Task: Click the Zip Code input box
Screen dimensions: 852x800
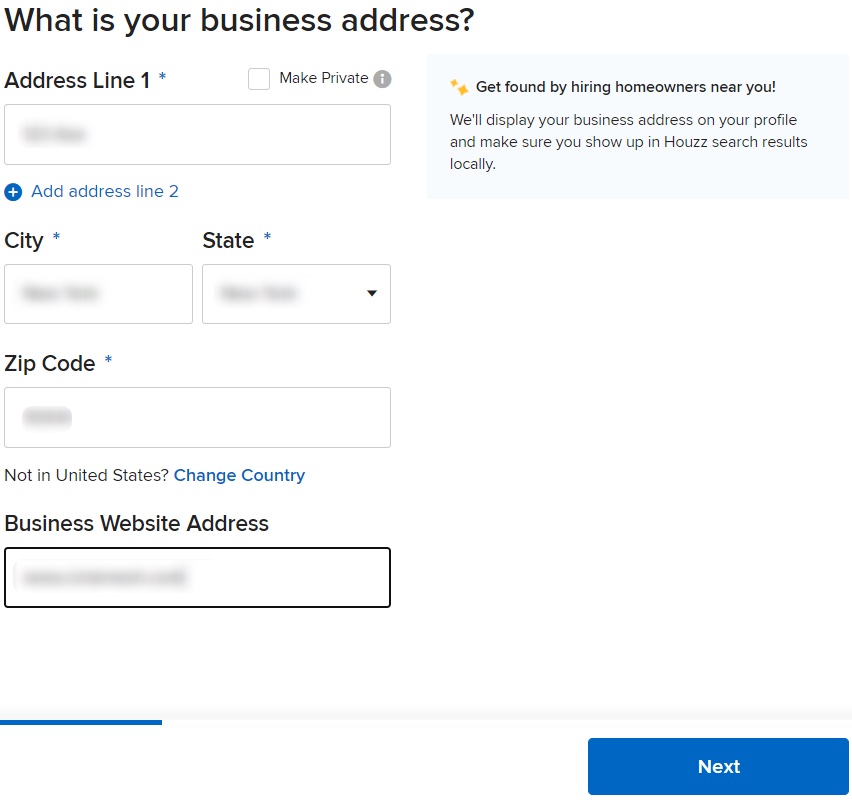Action: pos(197,417)
